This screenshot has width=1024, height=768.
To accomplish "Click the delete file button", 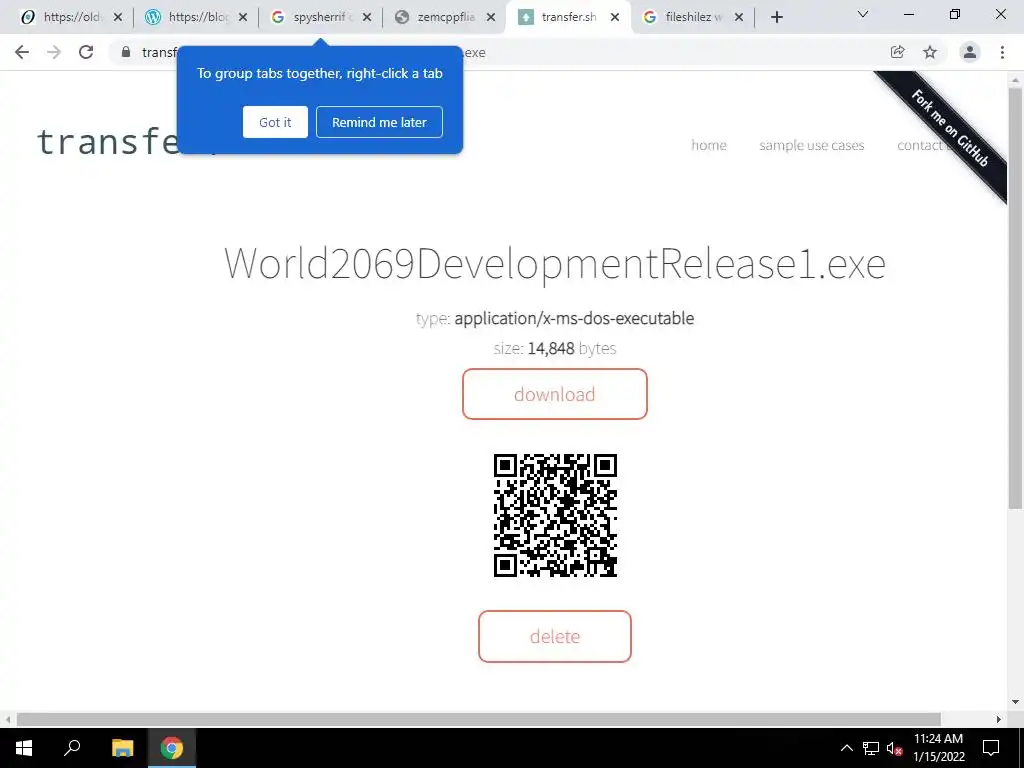I will [x=554, y=637].
